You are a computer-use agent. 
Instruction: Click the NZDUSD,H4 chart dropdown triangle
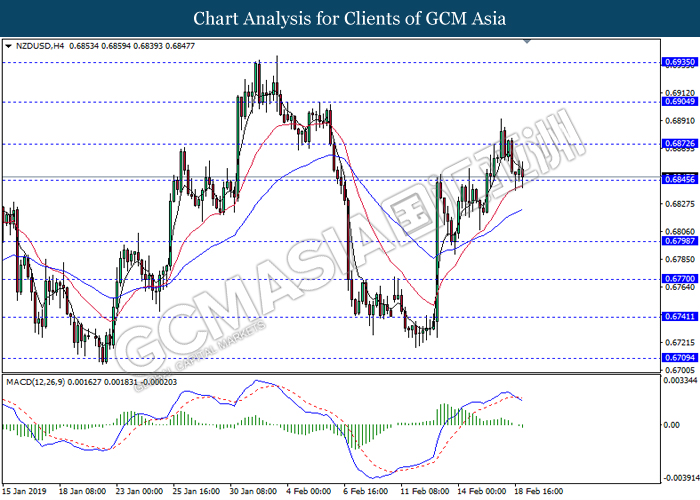click(x=8, y=46)
